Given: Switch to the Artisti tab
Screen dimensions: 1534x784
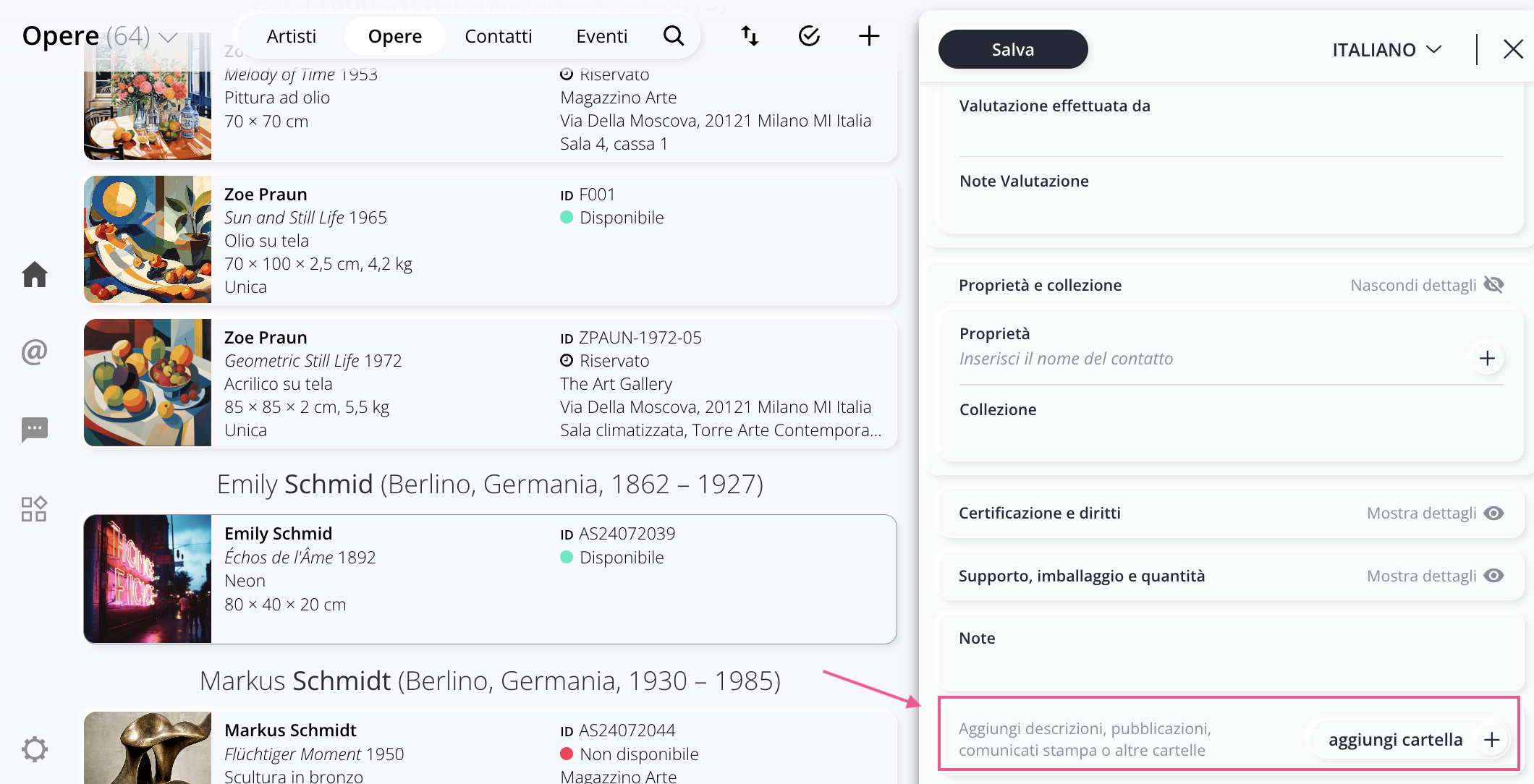Looking at the screenshot, I should pos(291,36).
